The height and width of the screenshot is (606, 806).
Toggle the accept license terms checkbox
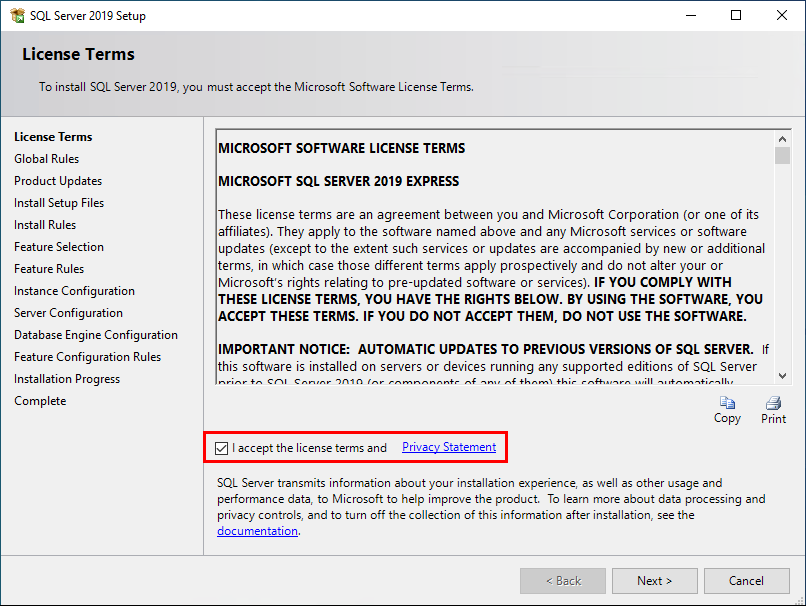221,448
